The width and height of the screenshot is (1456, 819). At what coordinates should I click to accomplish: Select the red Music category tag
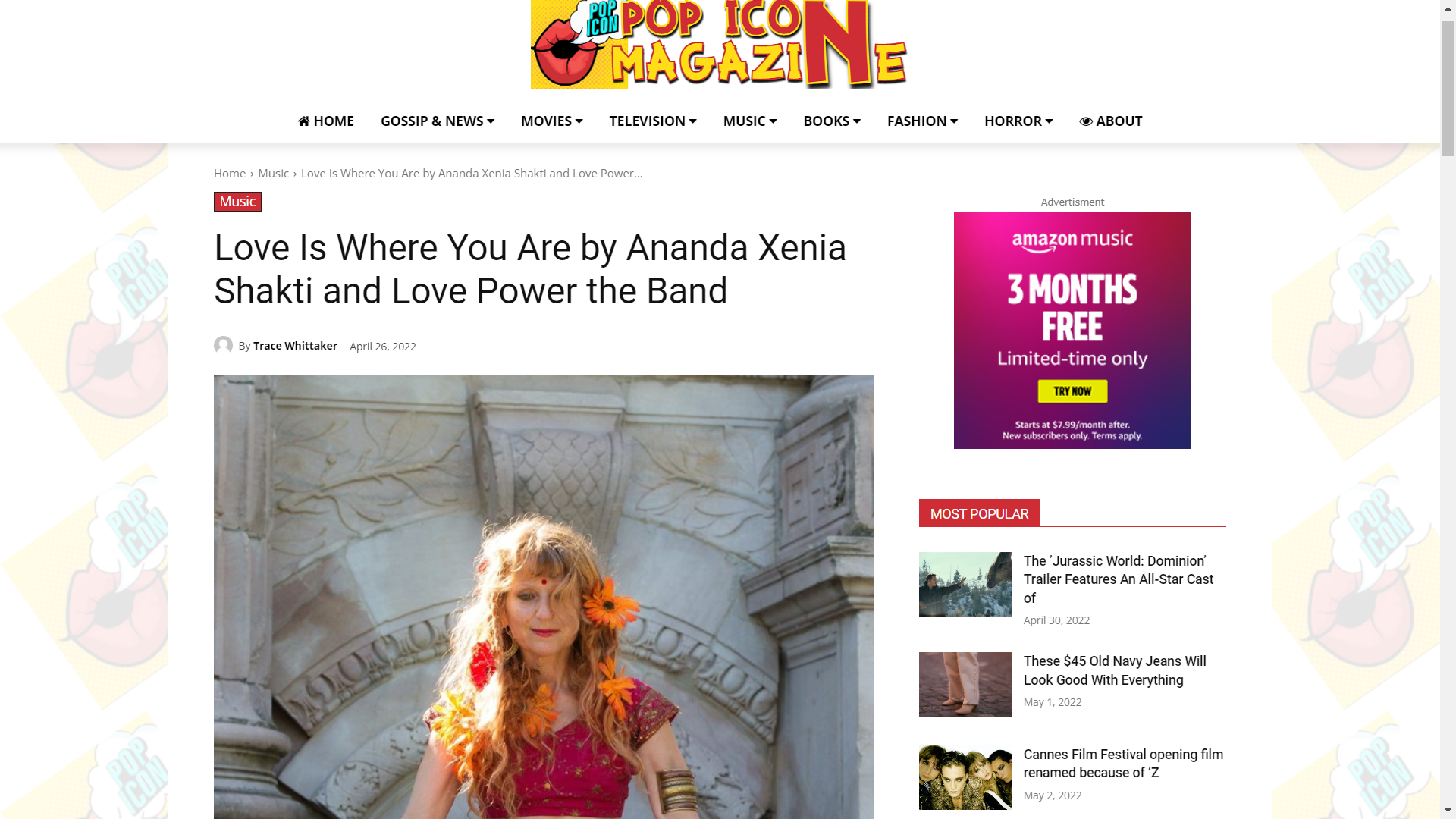tap(237, 202)
